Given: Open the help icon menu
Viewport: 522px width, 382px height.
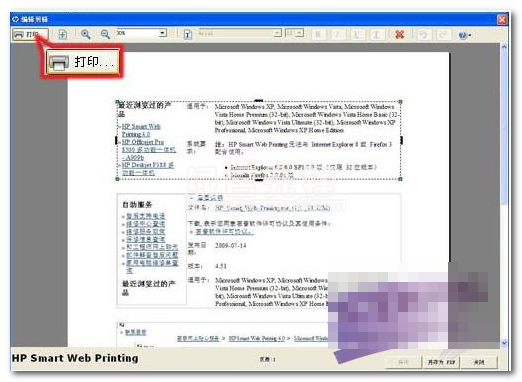Looking at the screenshot, I should 464,35.
